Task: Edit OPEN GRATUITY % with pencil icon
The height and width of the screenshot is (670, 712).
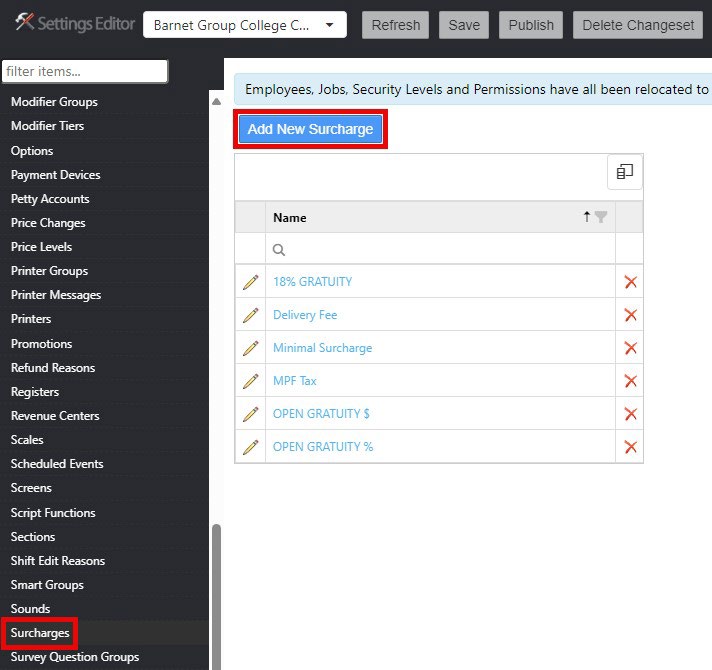Action: [x=250, y=447]
